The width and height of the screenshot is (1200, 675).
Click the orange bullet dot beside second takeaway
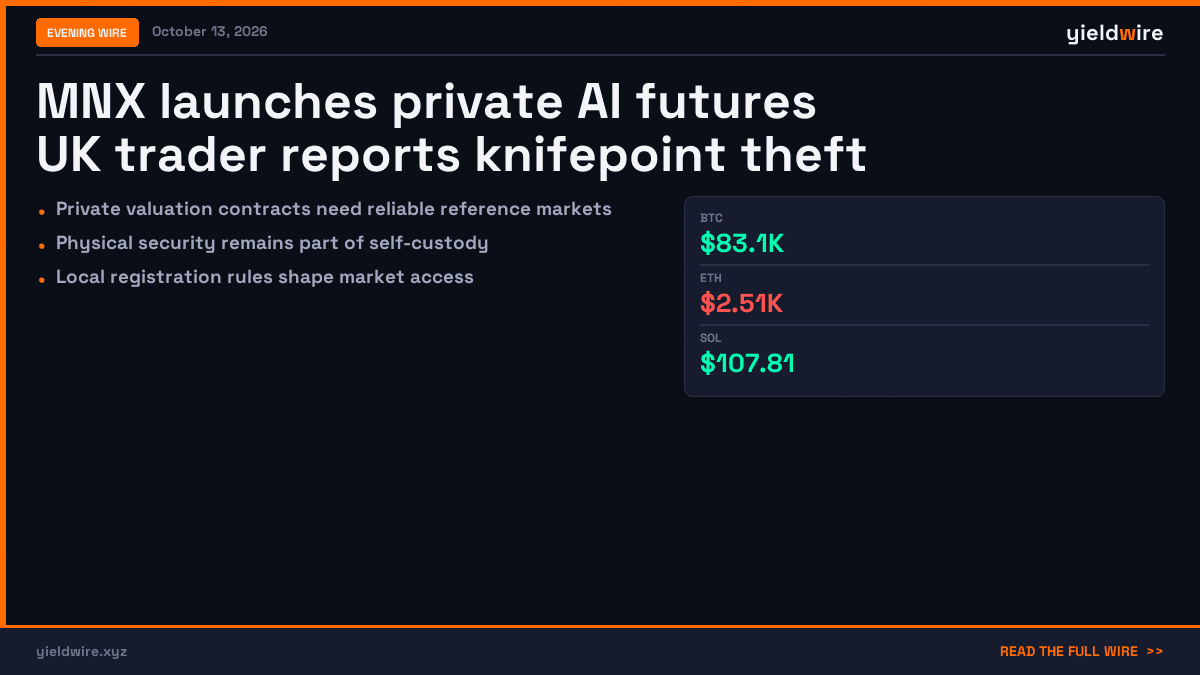point(41,246)
